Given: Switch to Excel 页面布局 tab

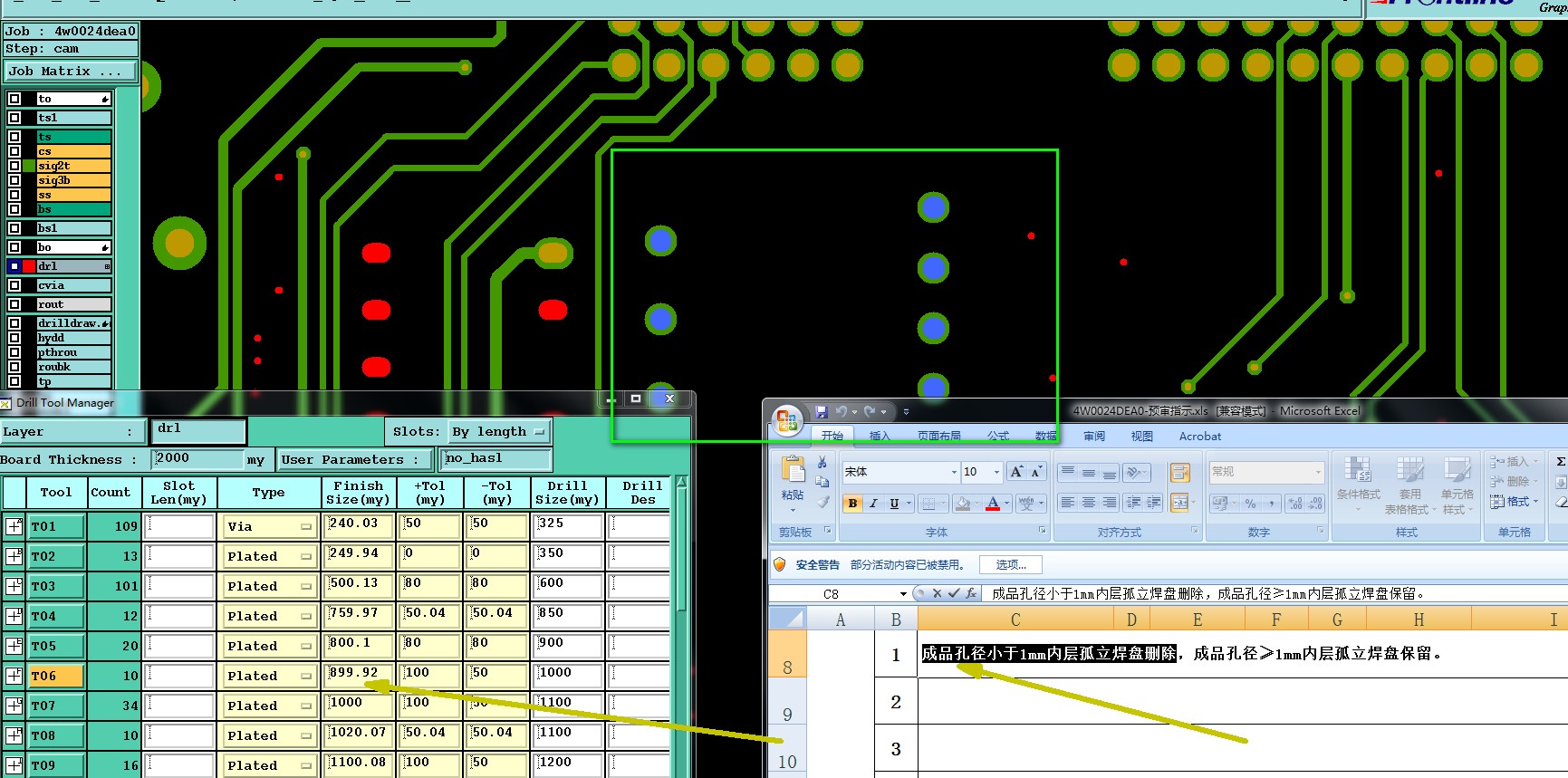Looking at the screenshot, I should tap(939, 436).
